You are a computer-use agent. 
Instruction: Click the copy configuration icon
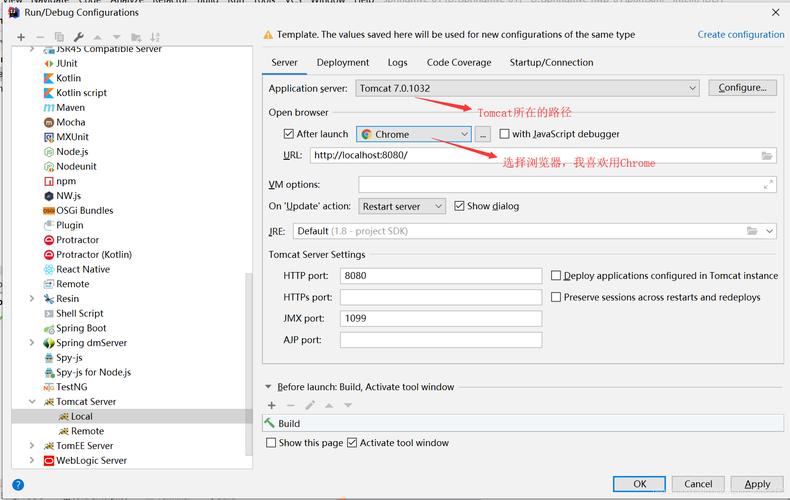pos(59,37)
